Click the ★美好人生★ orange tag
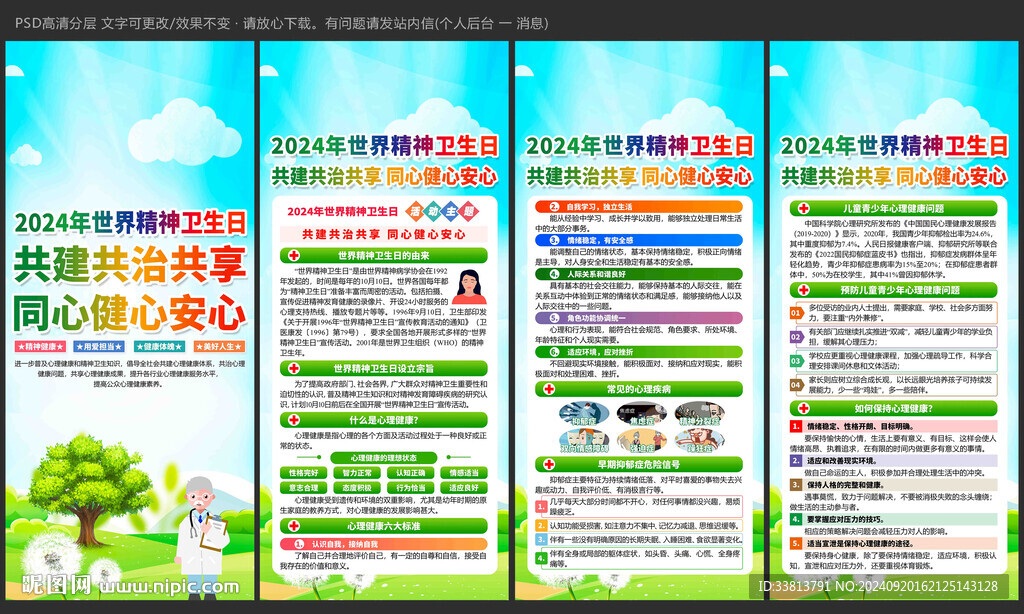Viewport: 1024px width, 614px height. (219, 346)
